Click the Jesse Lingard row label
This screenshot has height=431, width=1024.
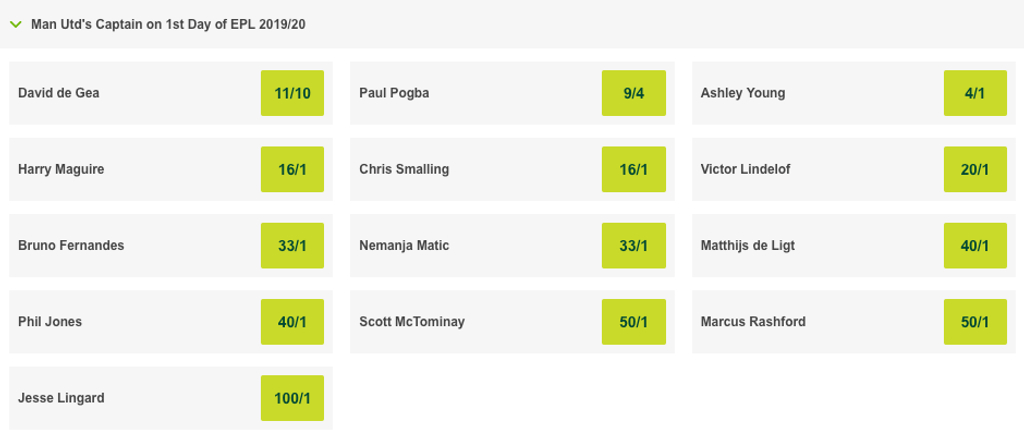(61, 398)
